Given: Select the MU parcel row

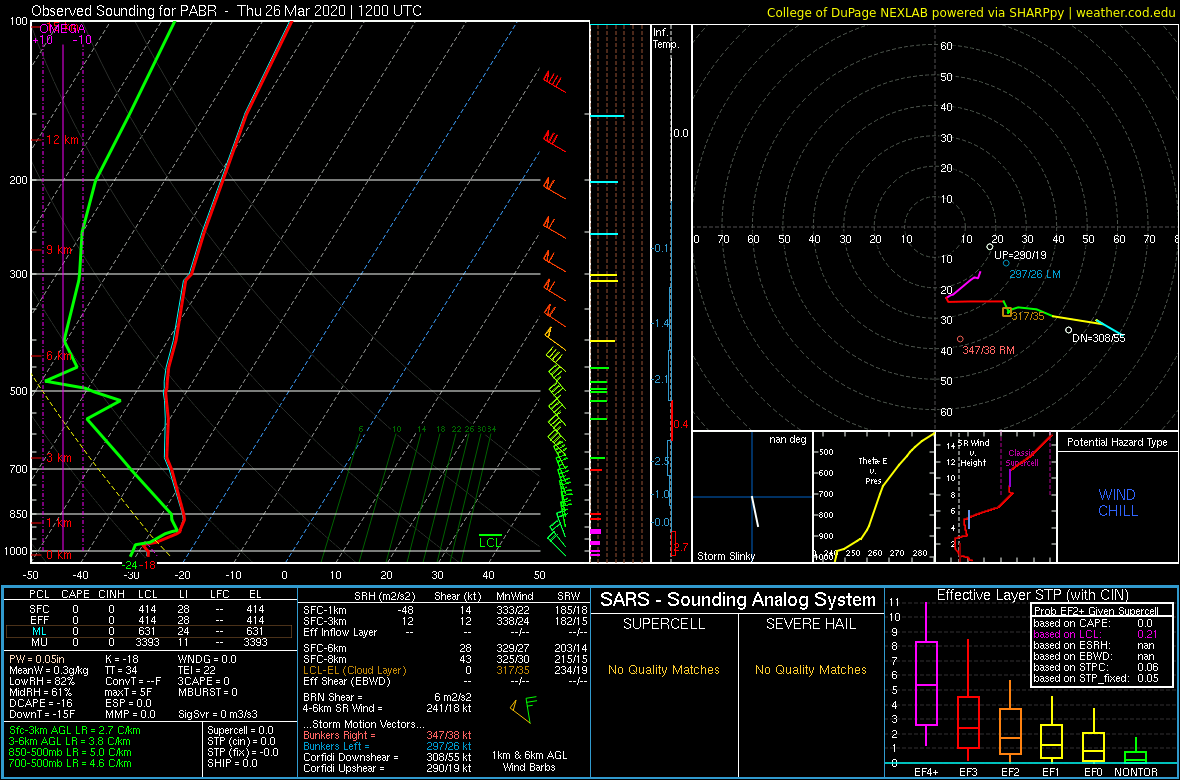Looking at the screenshot, I should (150, 643).
